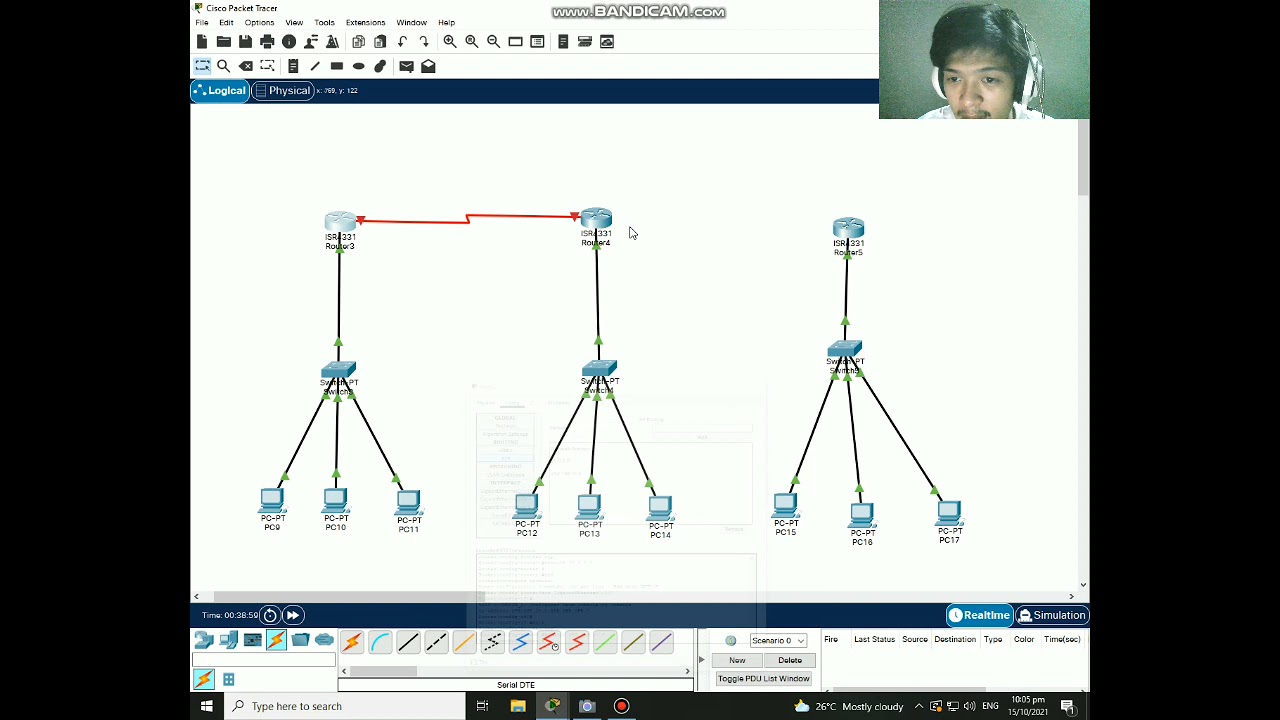The width and height of the screenshot is (1280, 720).
Task: Launch the Activity Wizard icon
Action: tap(311, 41)
